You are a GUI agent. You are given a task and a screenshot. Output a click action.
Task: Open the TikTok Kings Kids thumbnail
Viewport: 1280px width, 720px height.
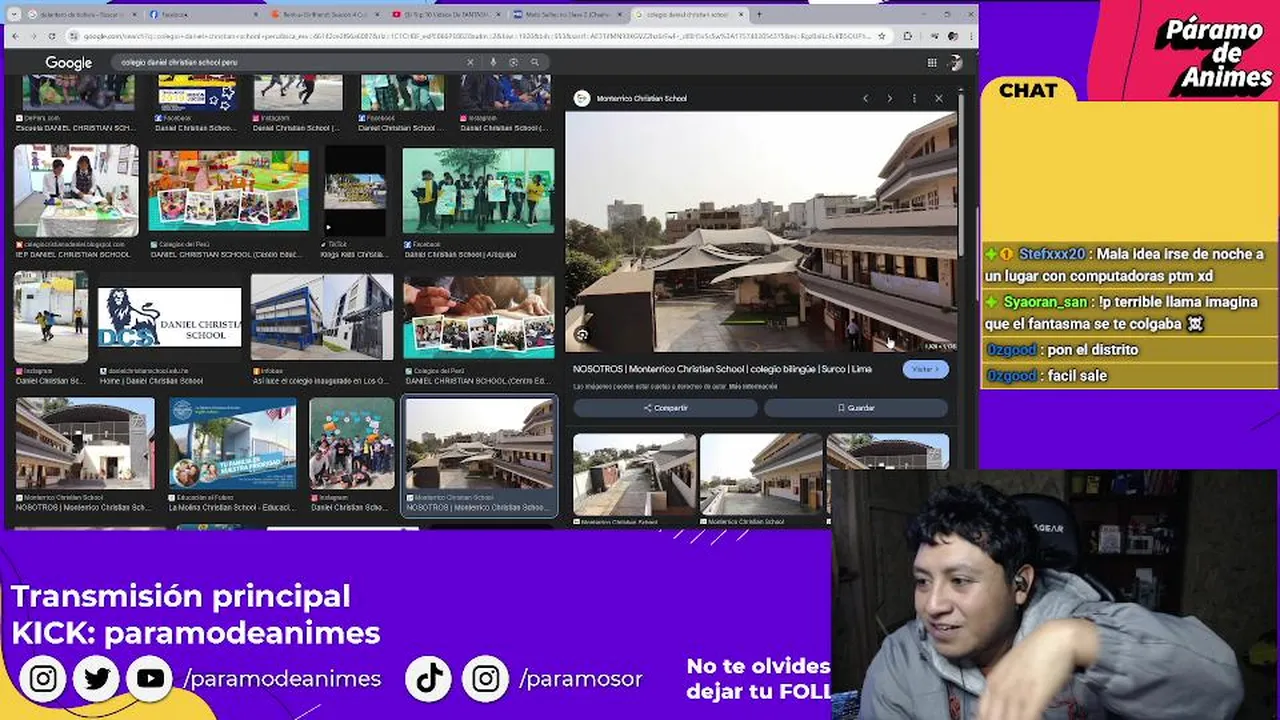pos(355,191)
